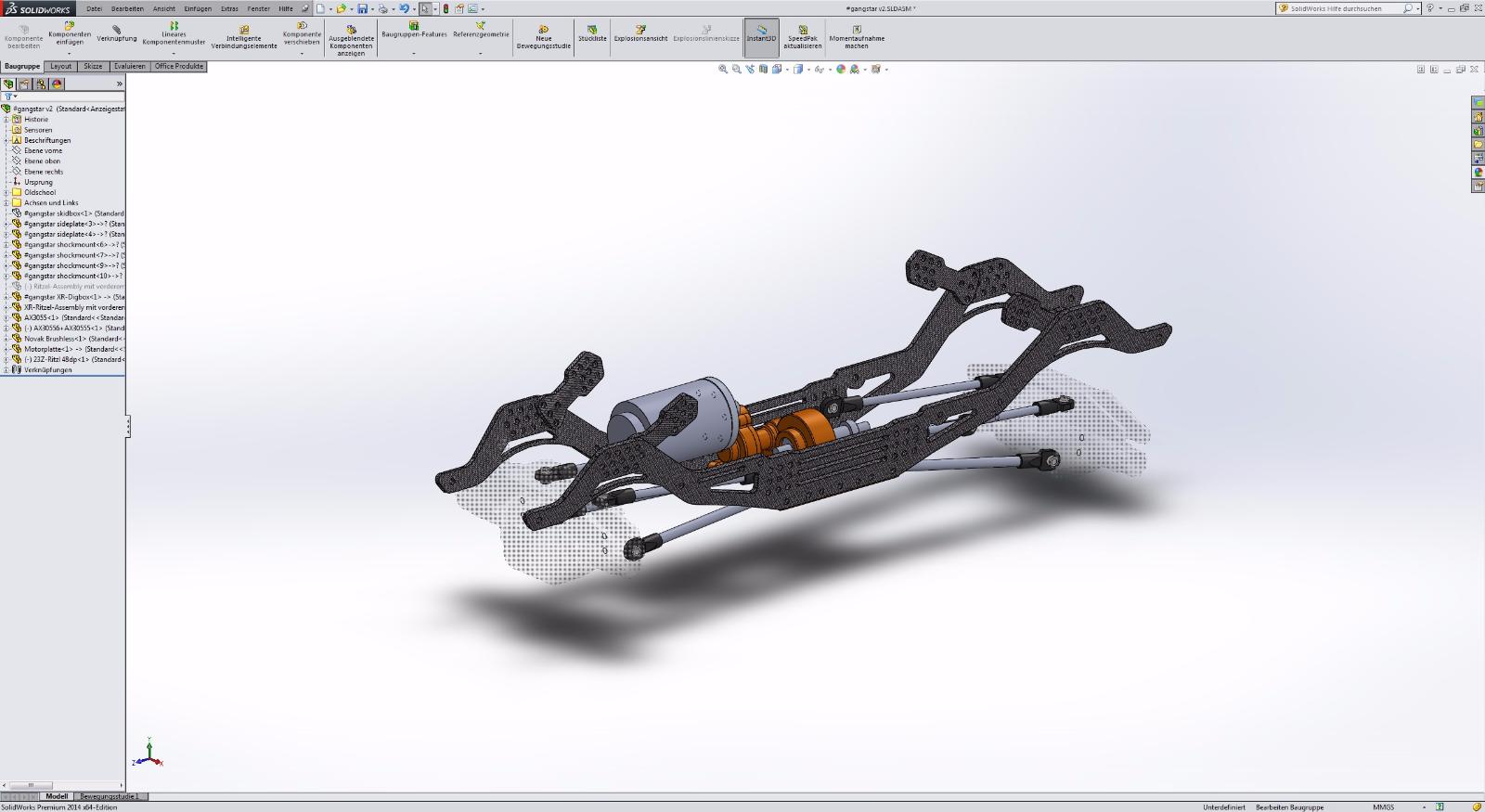
Task: Select Ebene vorne plane
Action: tap(43, 150)
